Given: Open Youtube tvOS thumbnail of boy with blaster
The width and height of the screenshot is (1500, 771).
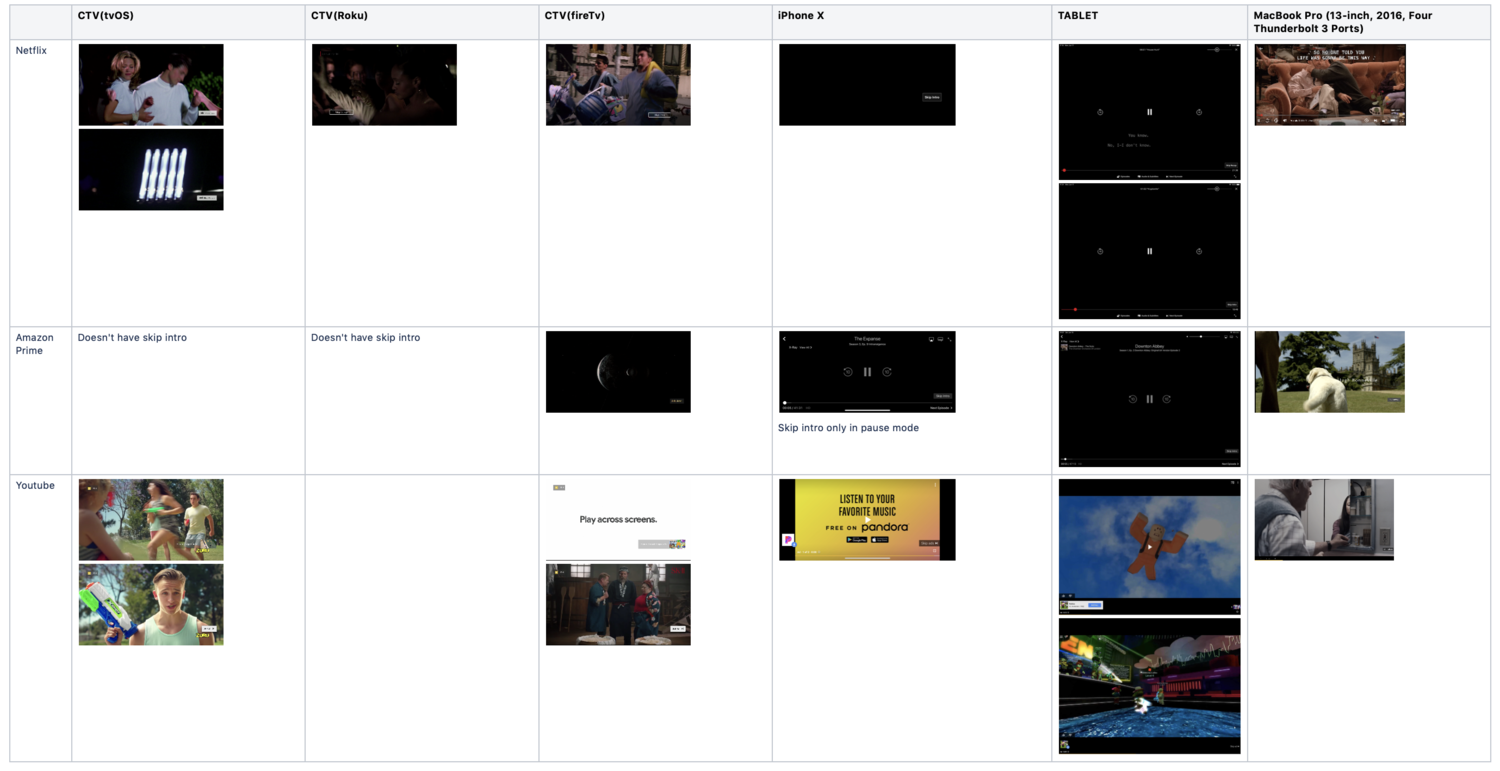Looking at the screenshot, I should point(151,605).
